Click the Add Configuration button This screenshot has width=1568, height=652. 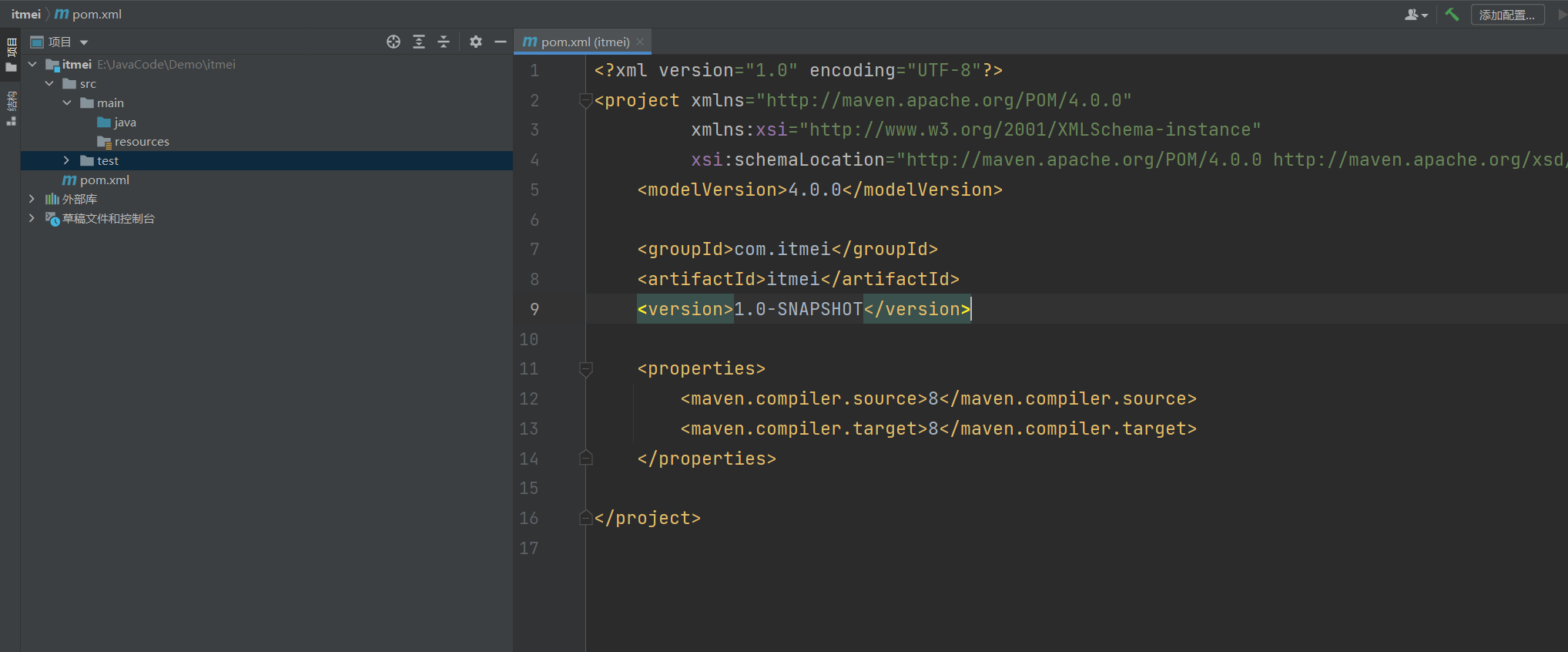[x=1507, y=15]
